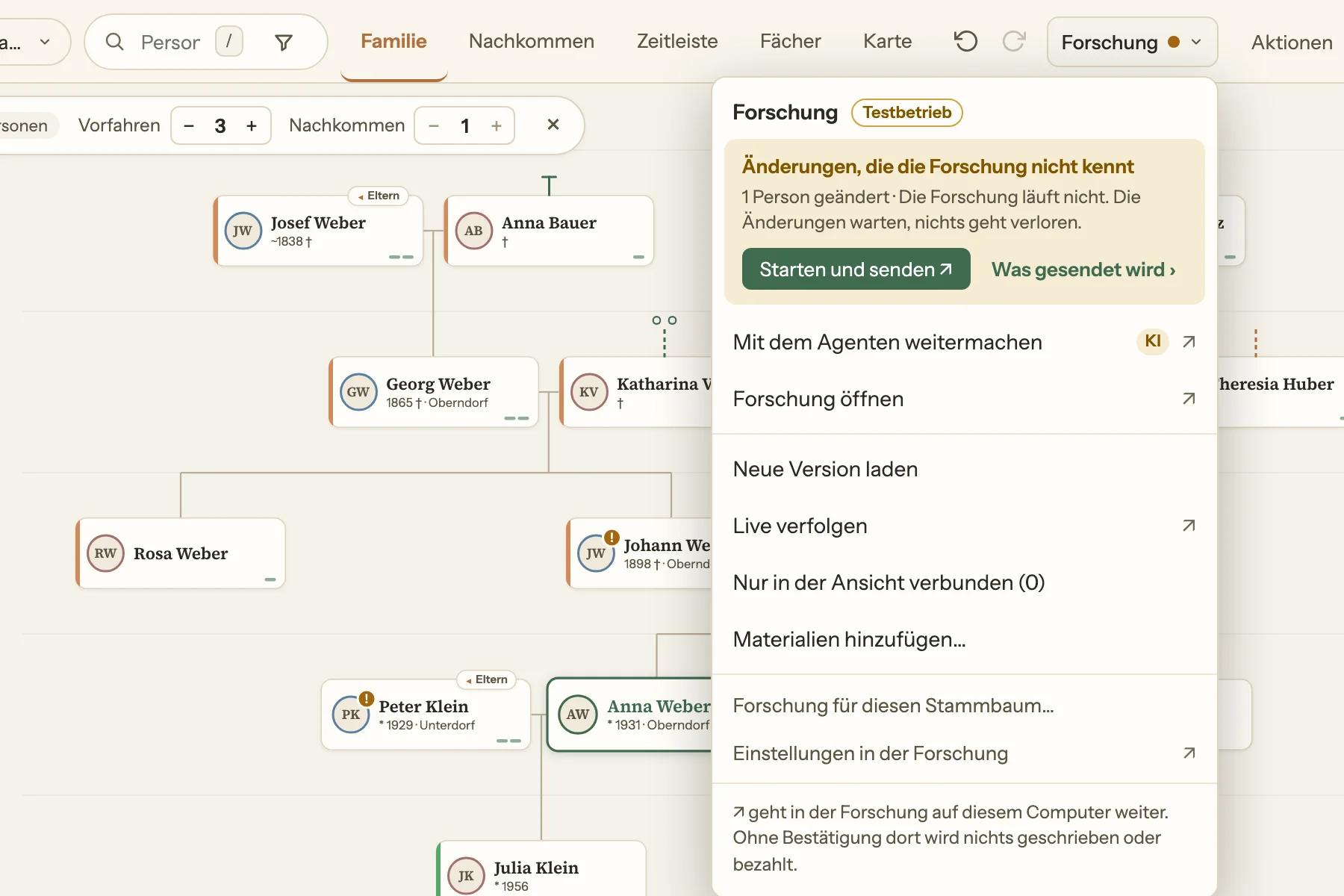This screenshot has width=1344, height=896.
Task: Decrease Nachkommen generations with minus
Action: click(x=434, y=125)
